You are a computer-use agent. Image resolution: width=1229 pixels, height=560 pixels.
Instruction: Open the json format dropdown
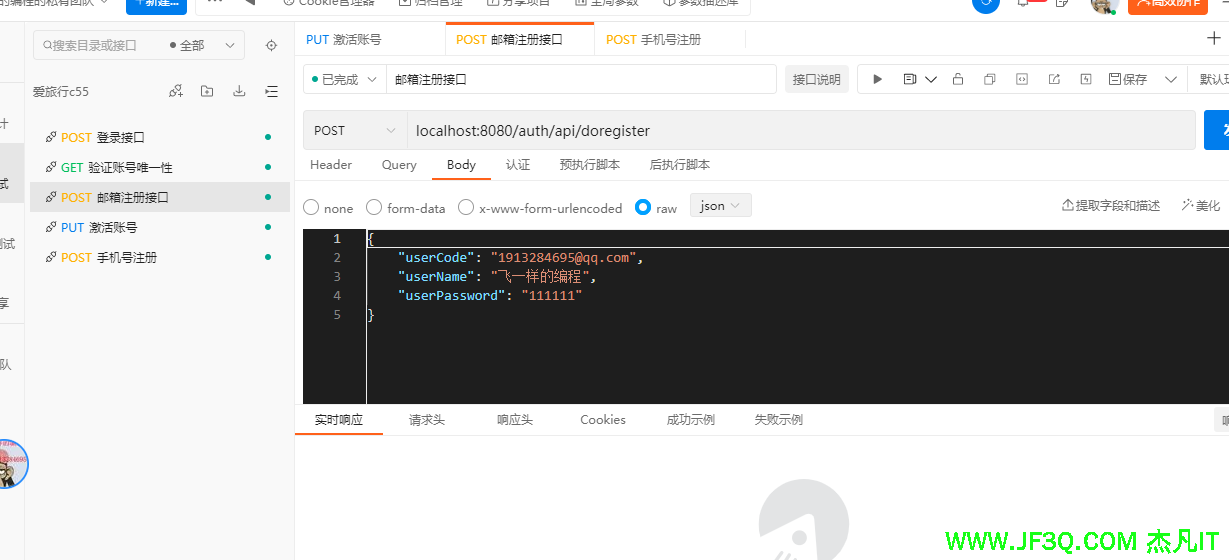click(720, 206)
